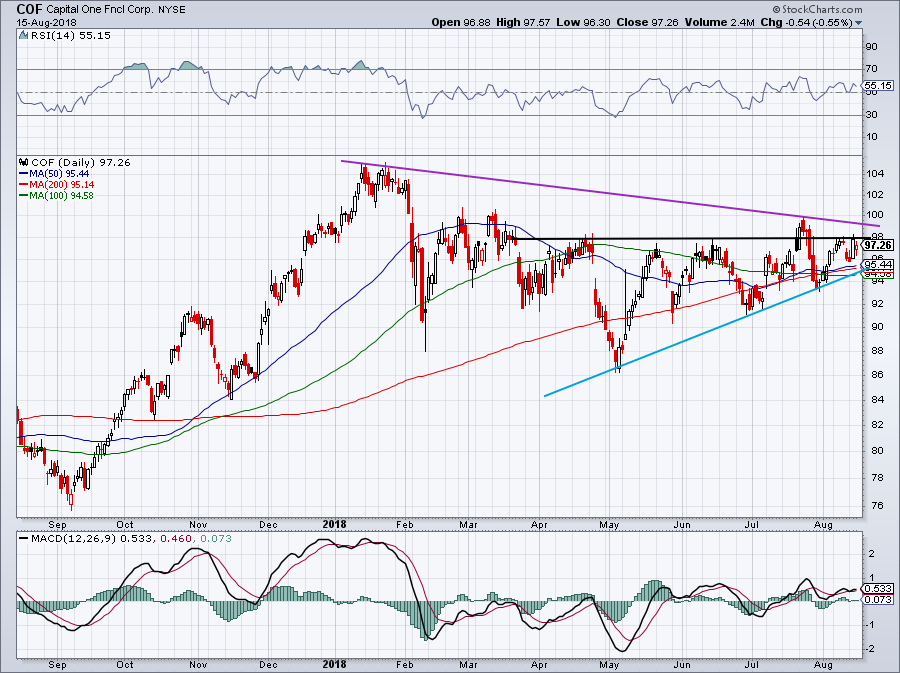Click the Capital One Fncl Corp. name
Screen dimensions: 900x673
click(98, 10)
